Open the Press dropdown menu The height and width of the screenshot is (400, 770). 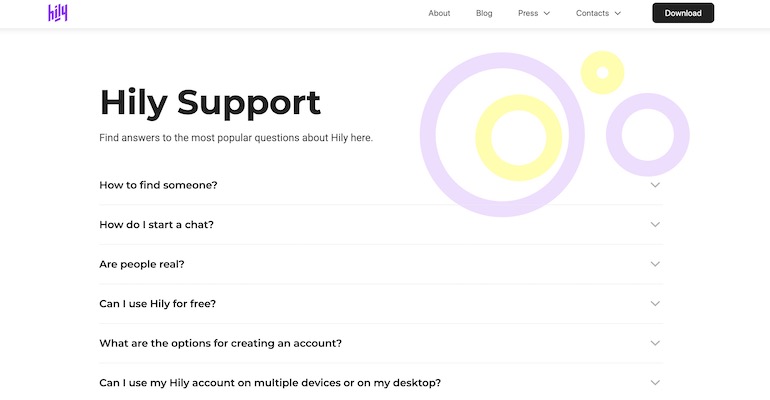533,13
